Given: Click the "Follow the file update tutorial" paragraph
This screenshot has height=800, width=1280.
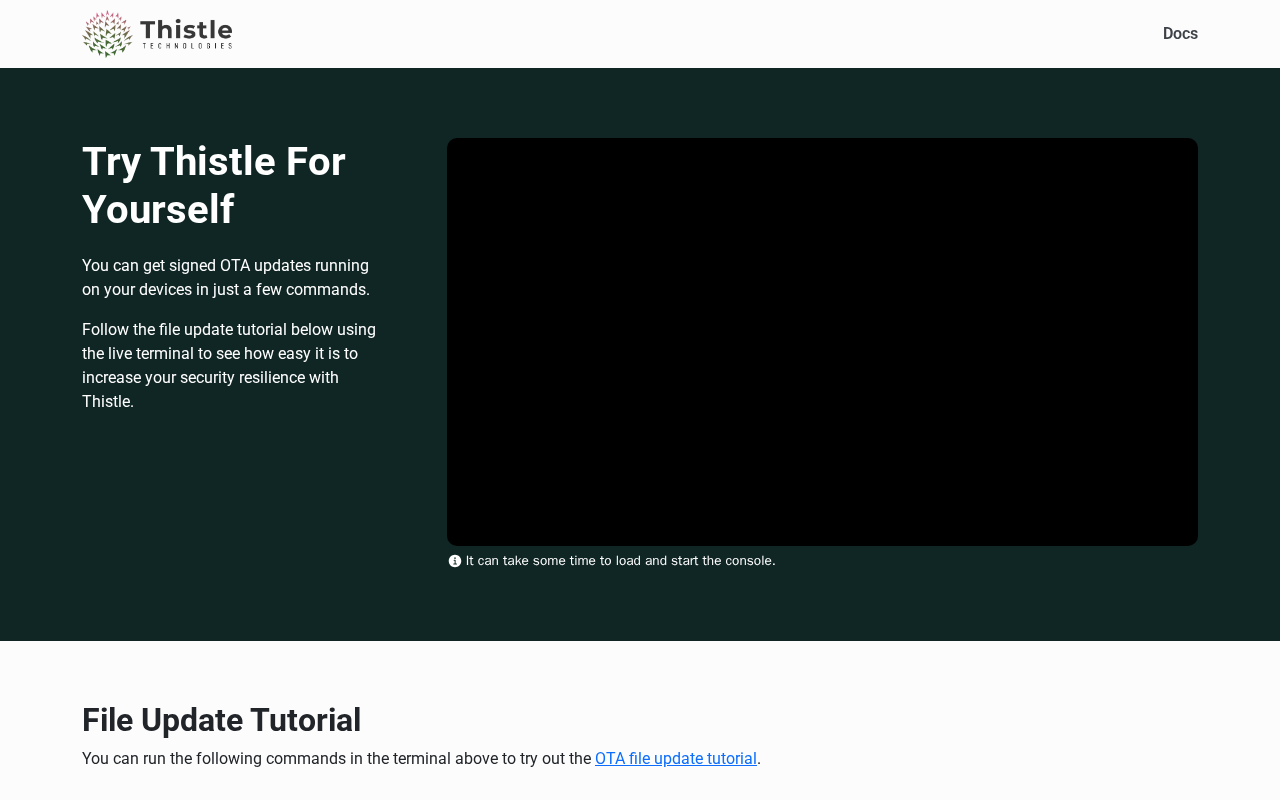Looking at the screenshot, I should click(x=229, y=366).
